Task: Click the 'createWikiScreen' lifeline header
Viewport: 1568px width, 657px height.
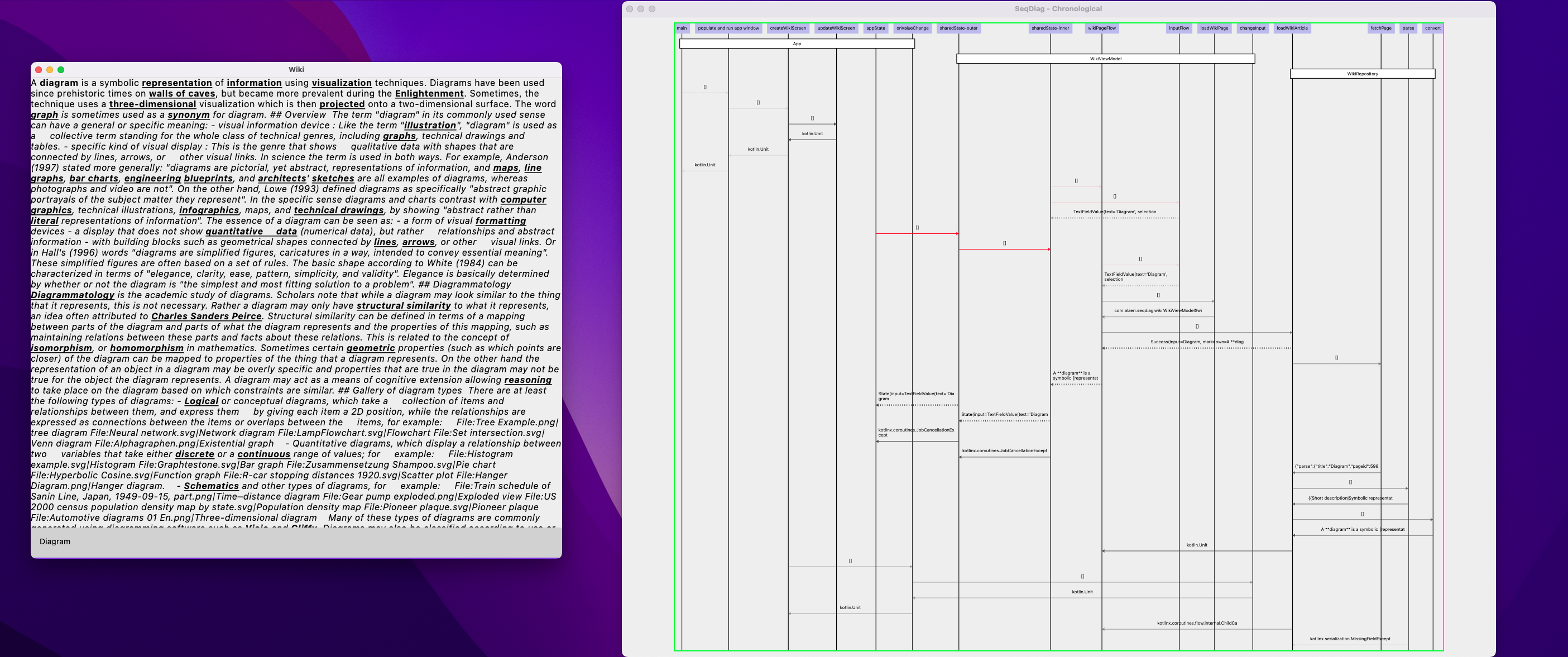Action: [x=788, y=28]
